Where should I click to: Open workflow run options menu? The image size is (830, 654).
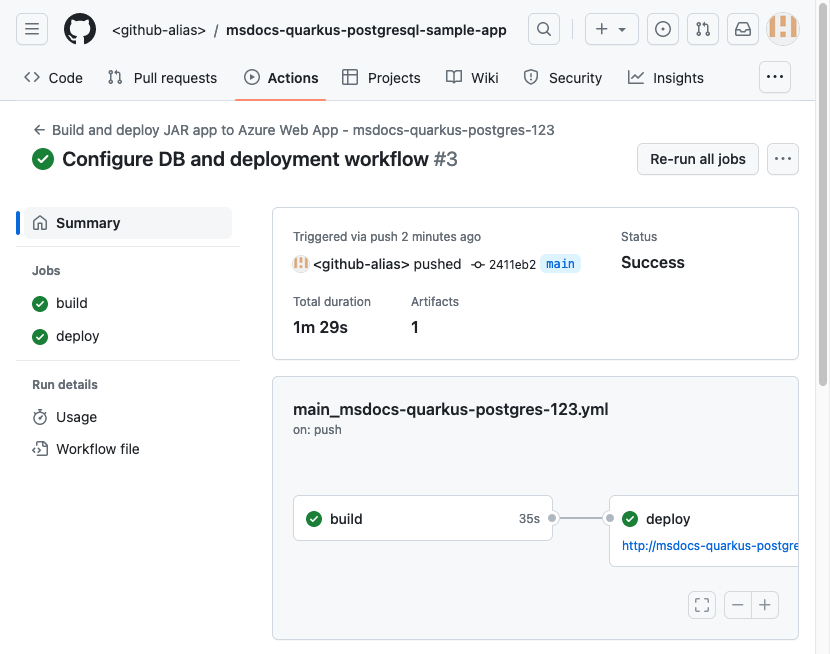point(783,159)
